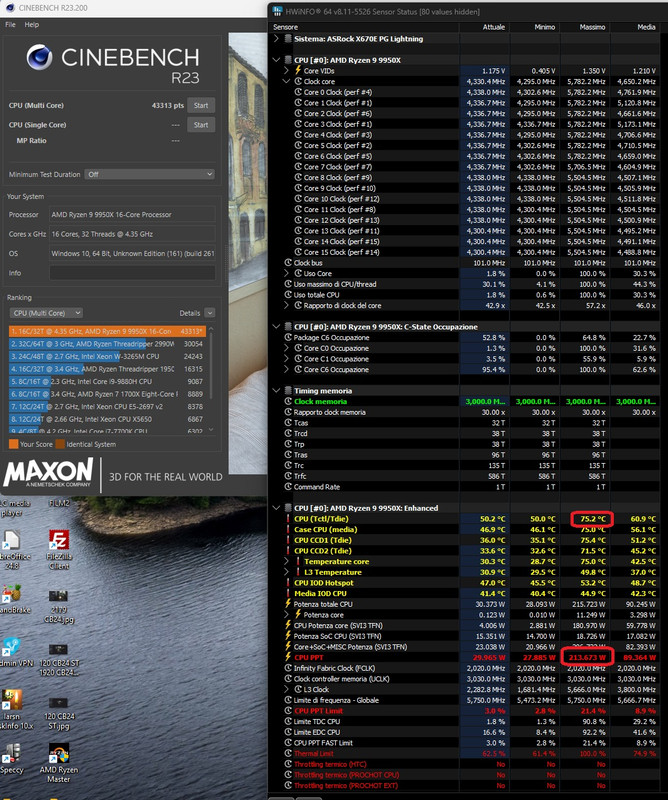
Task: Open the FileZilla Client desktop shortcut
Action: click(58, 548)
